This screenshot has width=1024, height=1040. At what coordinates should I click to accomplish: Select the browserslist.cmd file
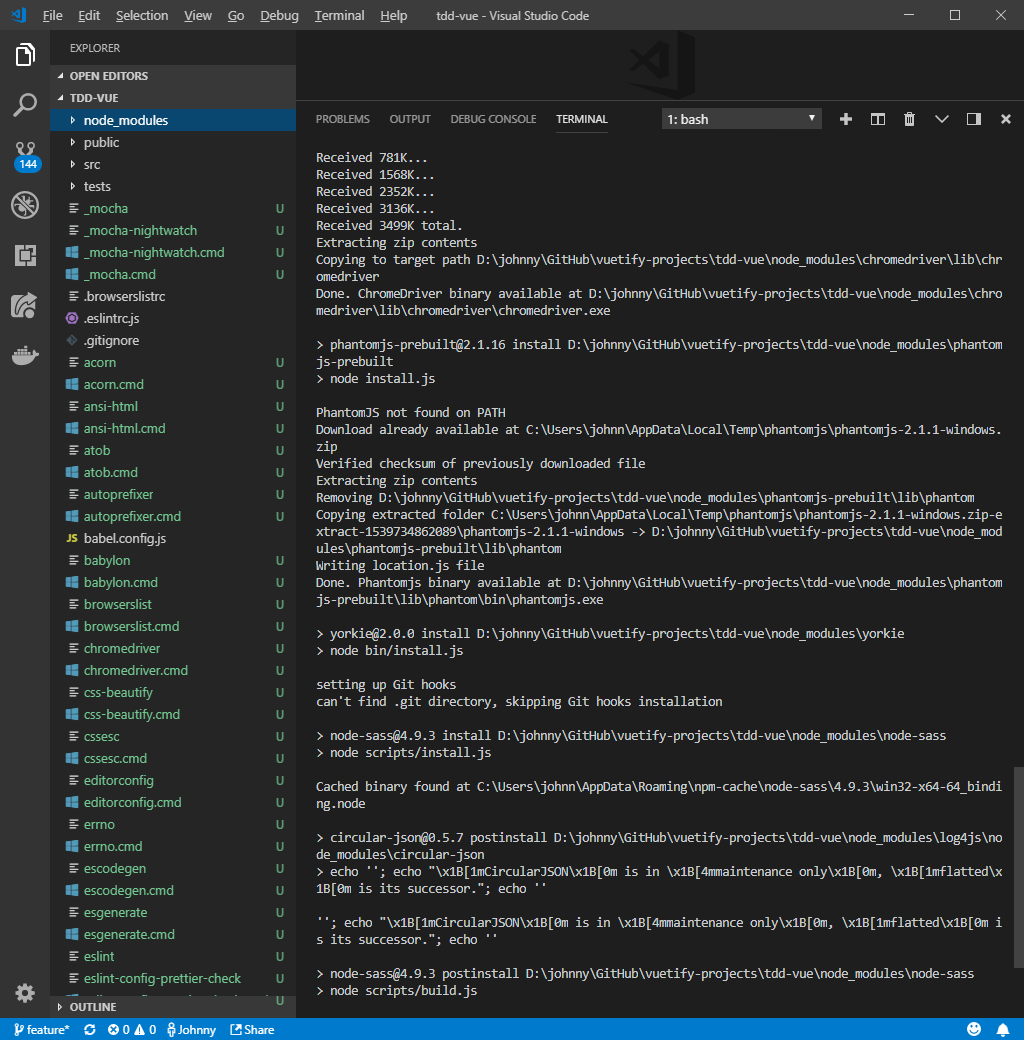point(173,626)
